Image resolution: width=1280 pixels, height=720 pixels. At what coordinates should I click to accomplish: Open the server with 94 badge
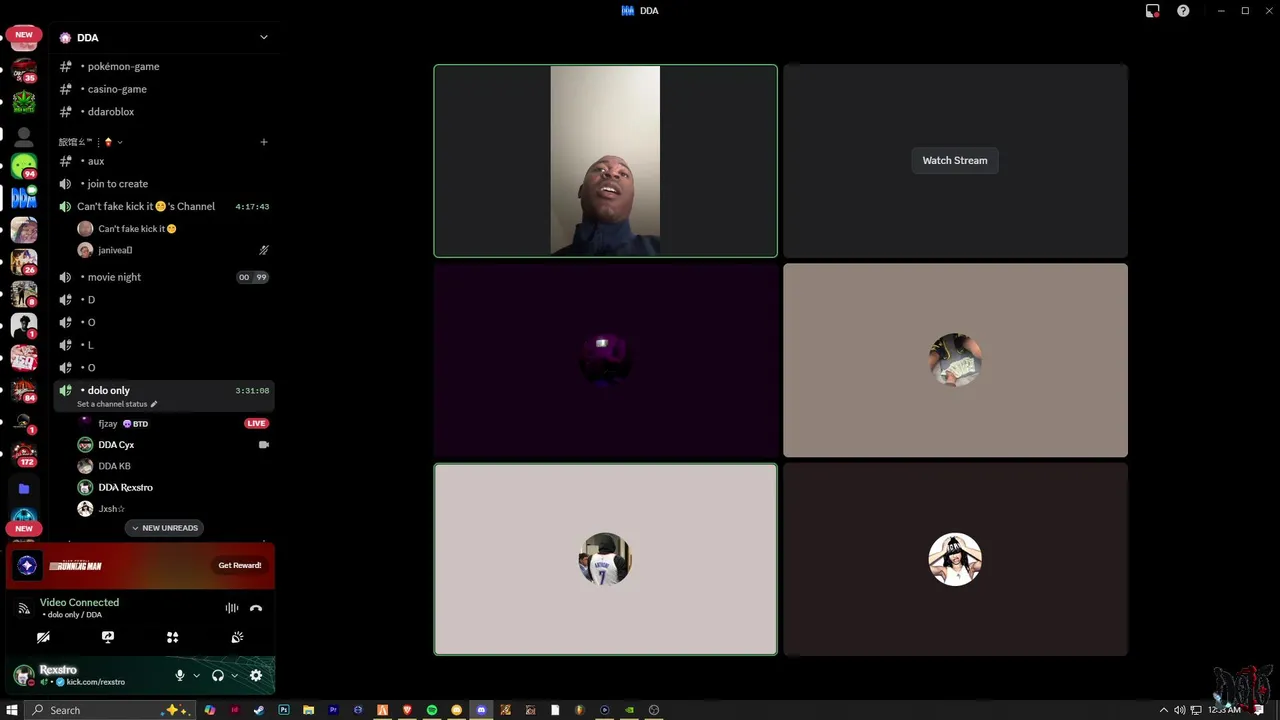(24, 166)
